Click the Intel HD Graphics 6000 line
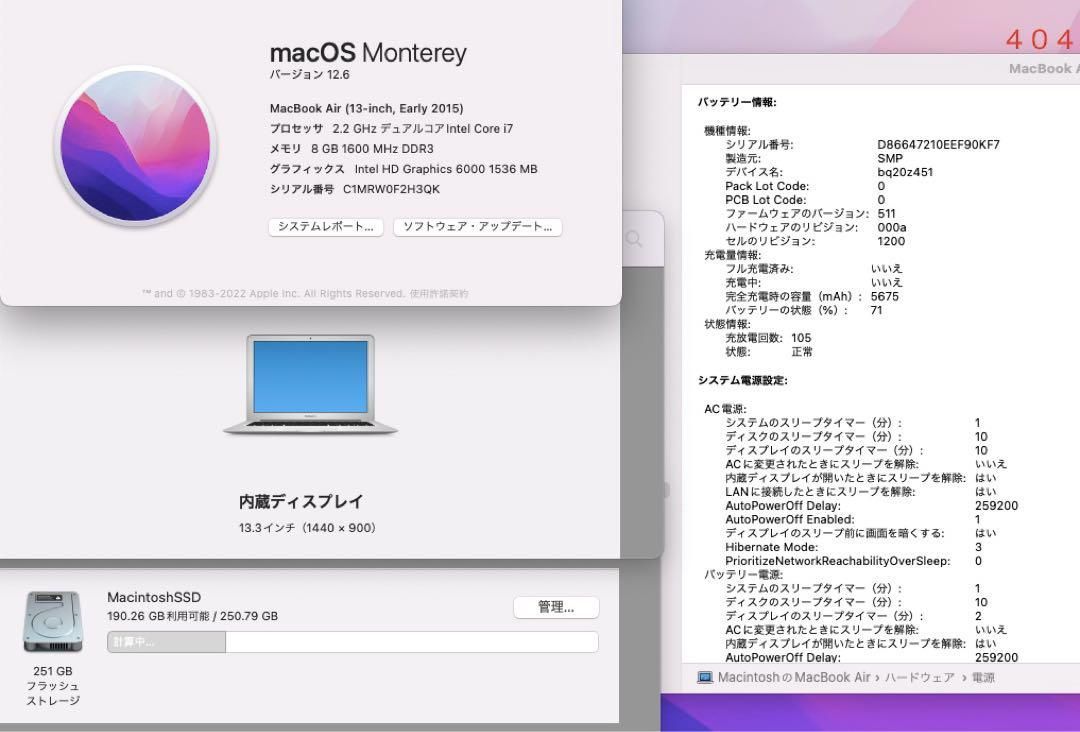The image size is (1080, 732). click(x=404, y=169)
